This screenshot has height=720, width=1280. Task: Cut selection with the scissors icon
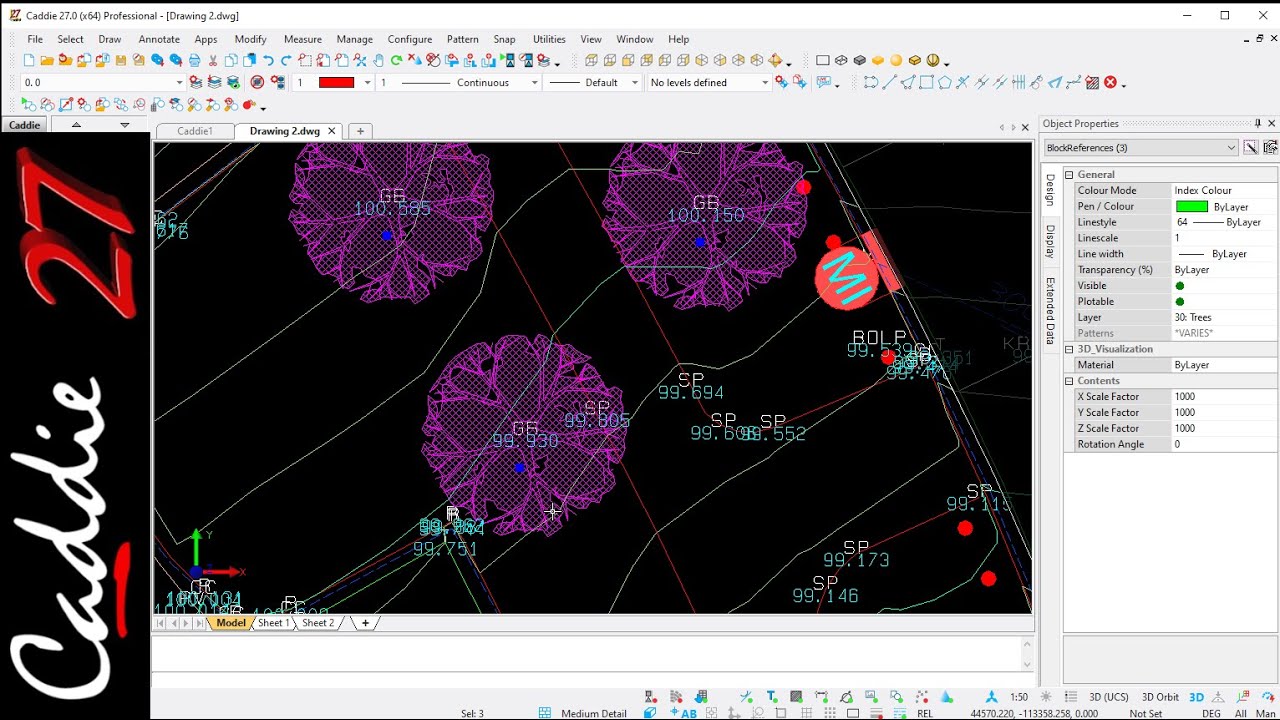[213, 61]
